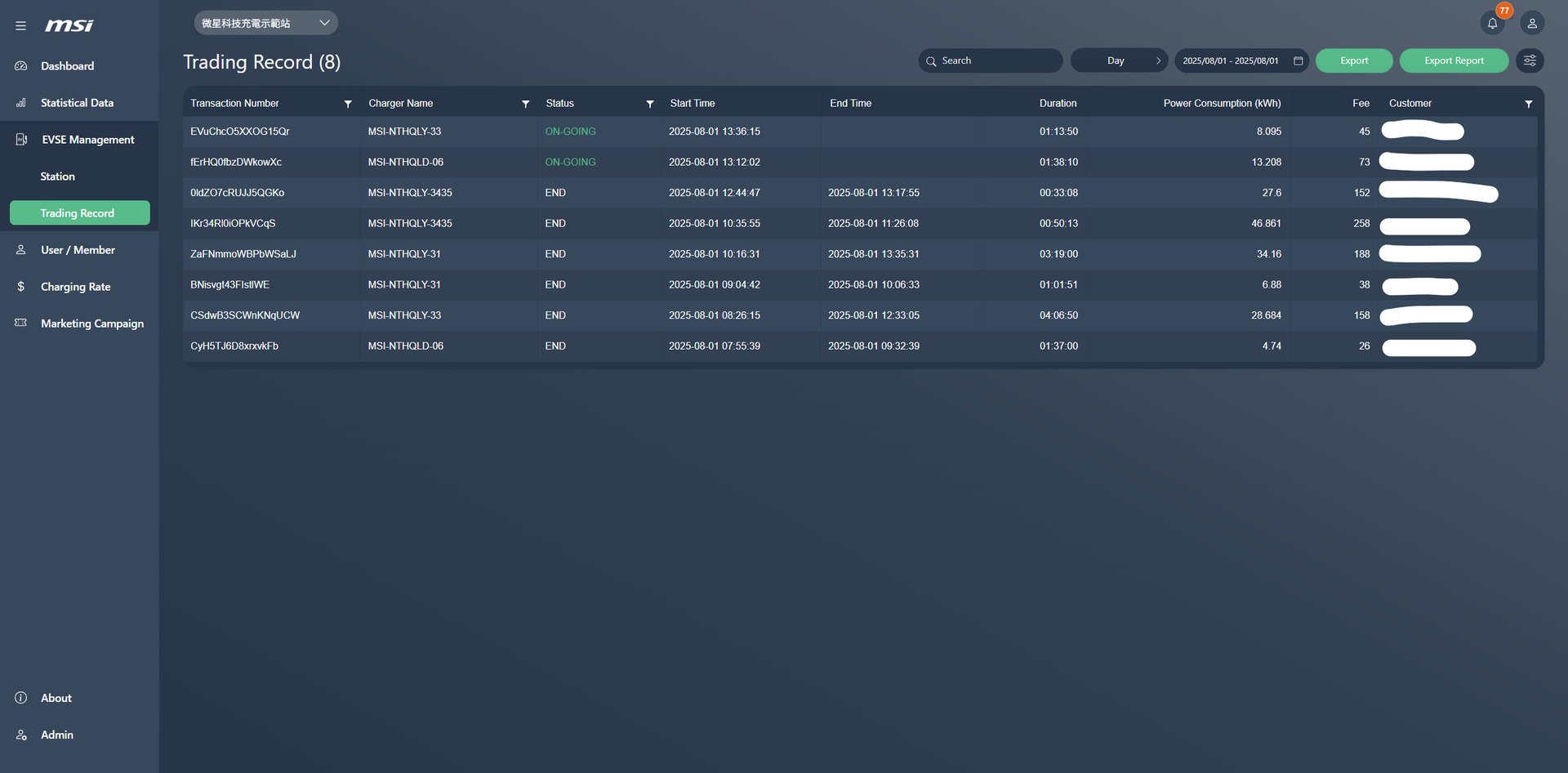Click end time 2025-08-01 11:26:08

pos(873,223)
